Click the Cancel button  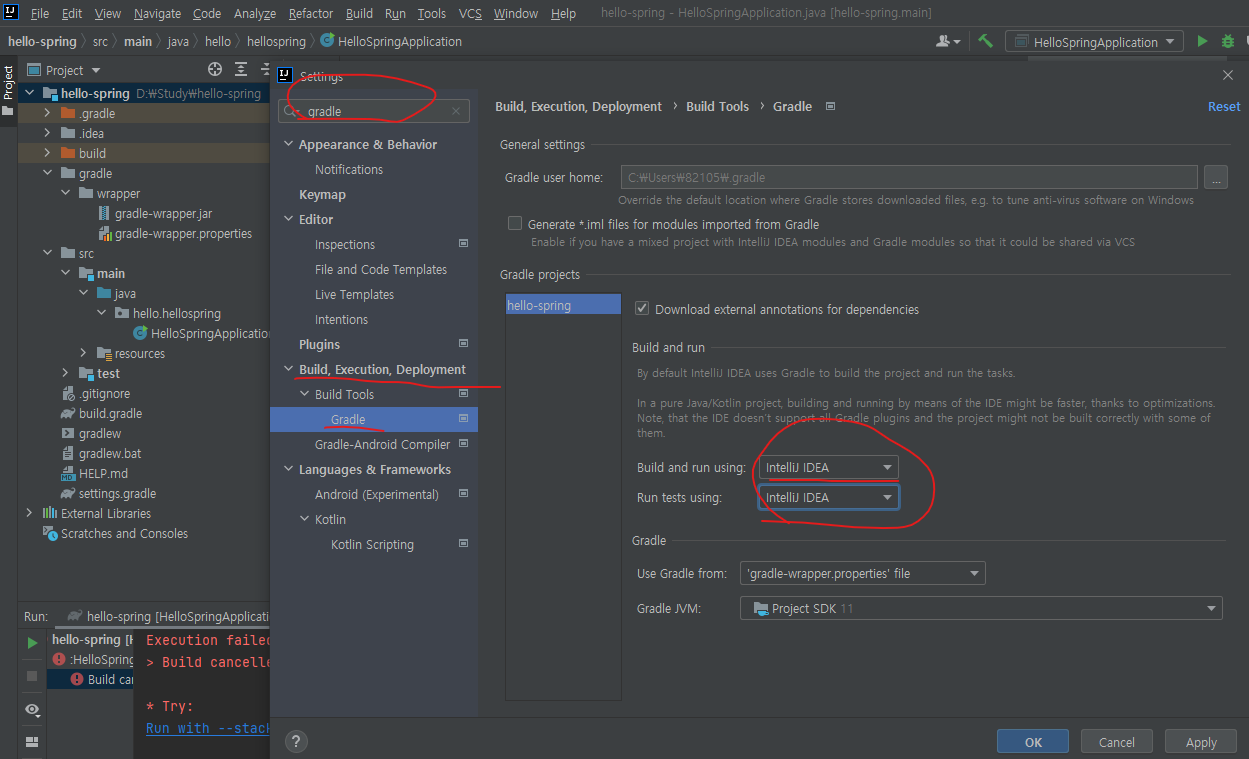(x=1116, y=742)
